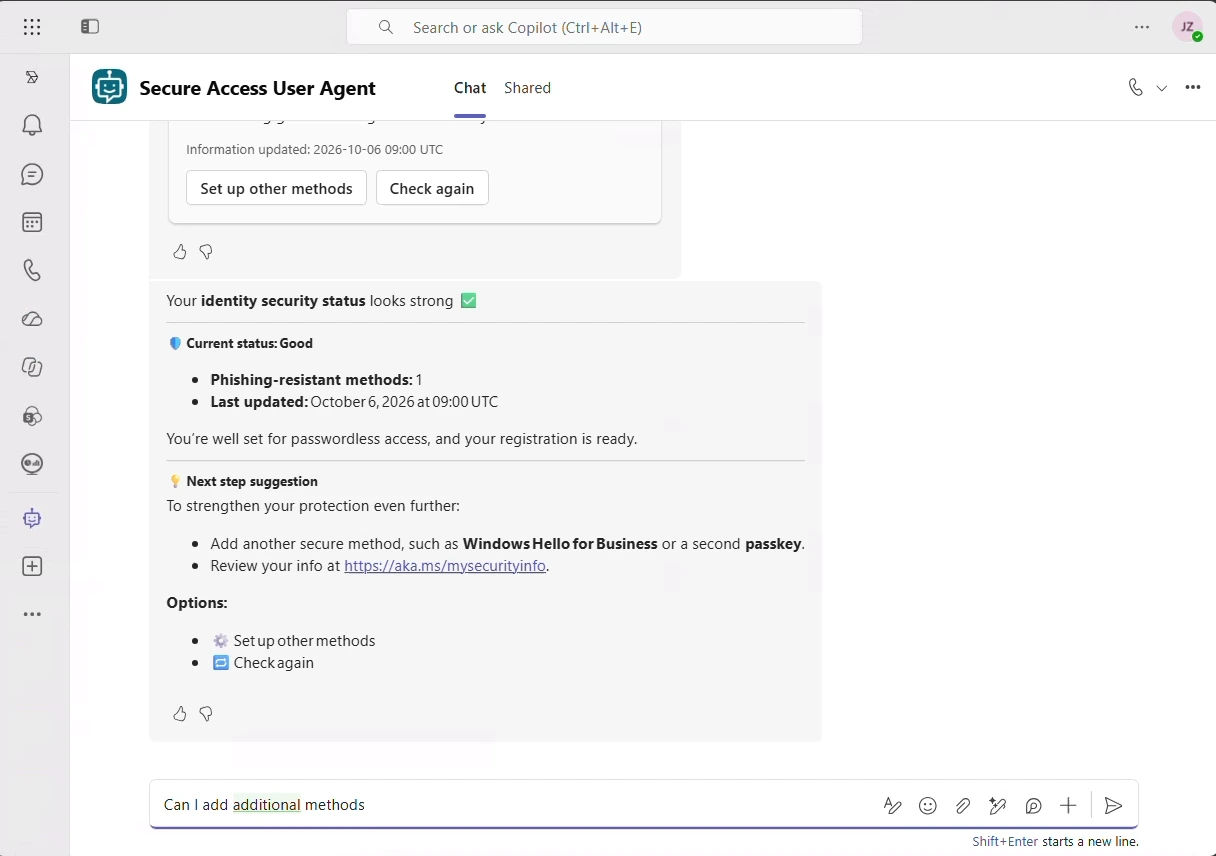Click in the Search or ask Copilot box
This screenshot has height=856, width=1216.
(604, 27)
